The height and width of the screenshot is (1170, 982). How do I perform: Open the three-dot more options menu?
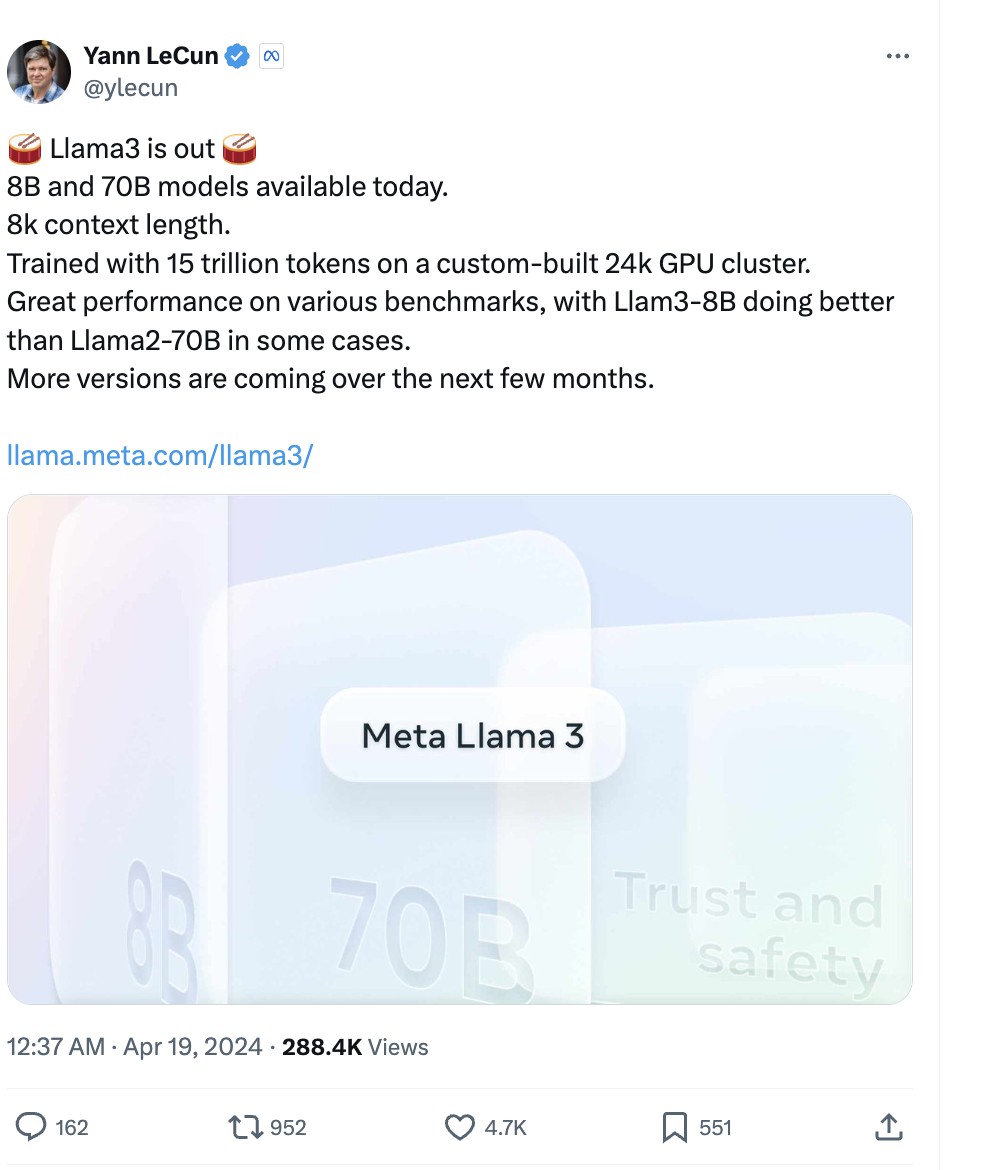coord(898,57)
